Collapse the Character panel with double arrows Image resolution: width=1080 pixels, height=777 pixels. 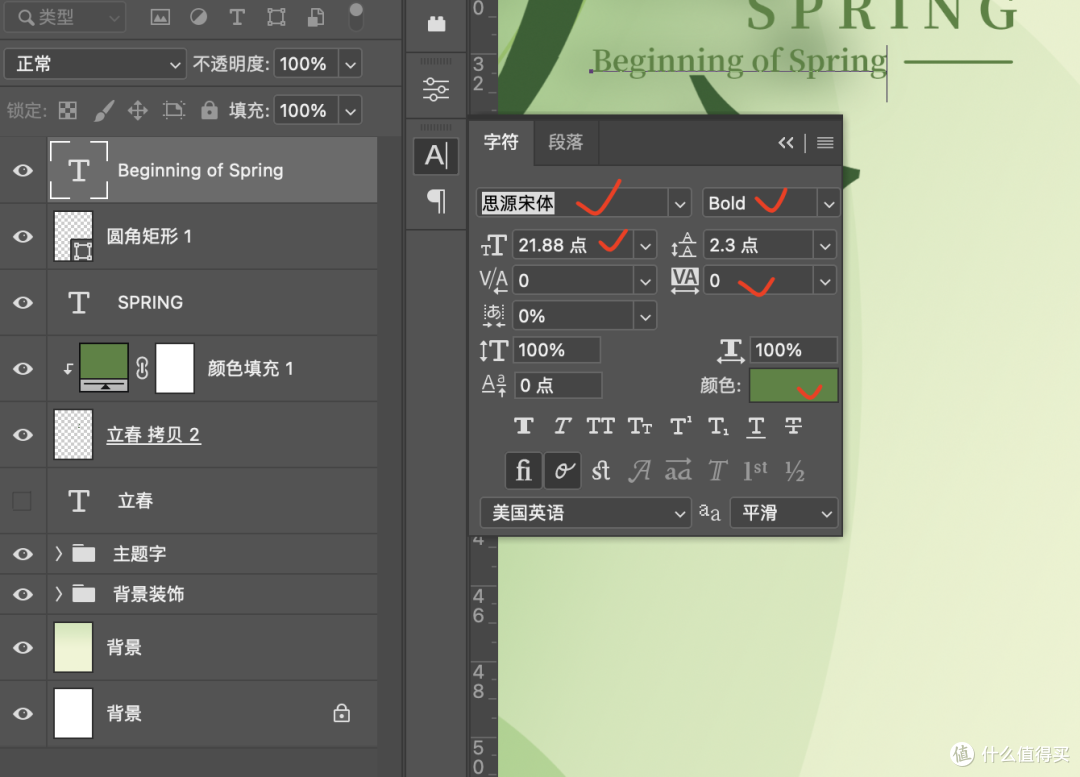786,143
